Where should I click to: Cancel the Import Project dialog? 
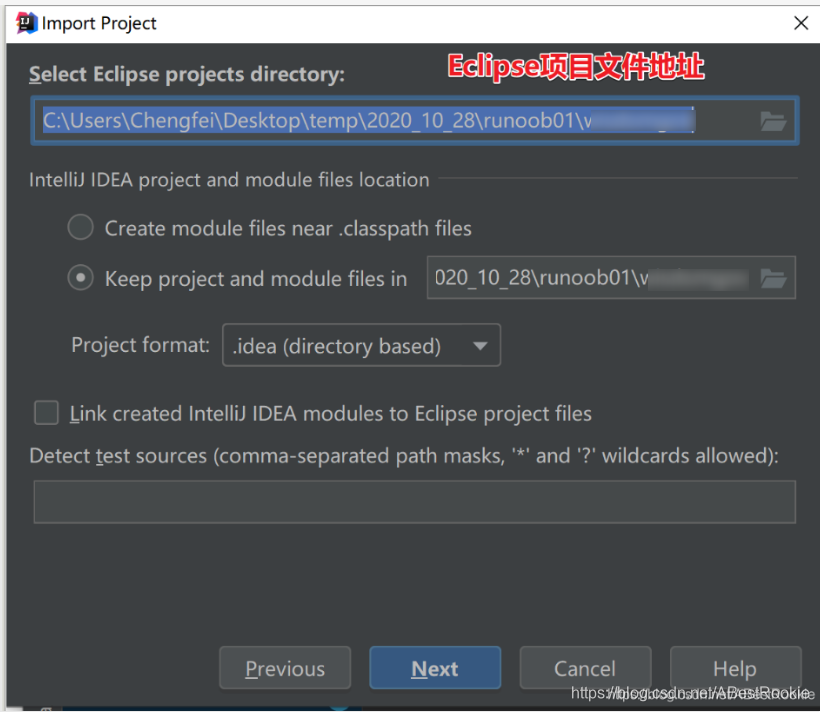click(x=585, y=668)
